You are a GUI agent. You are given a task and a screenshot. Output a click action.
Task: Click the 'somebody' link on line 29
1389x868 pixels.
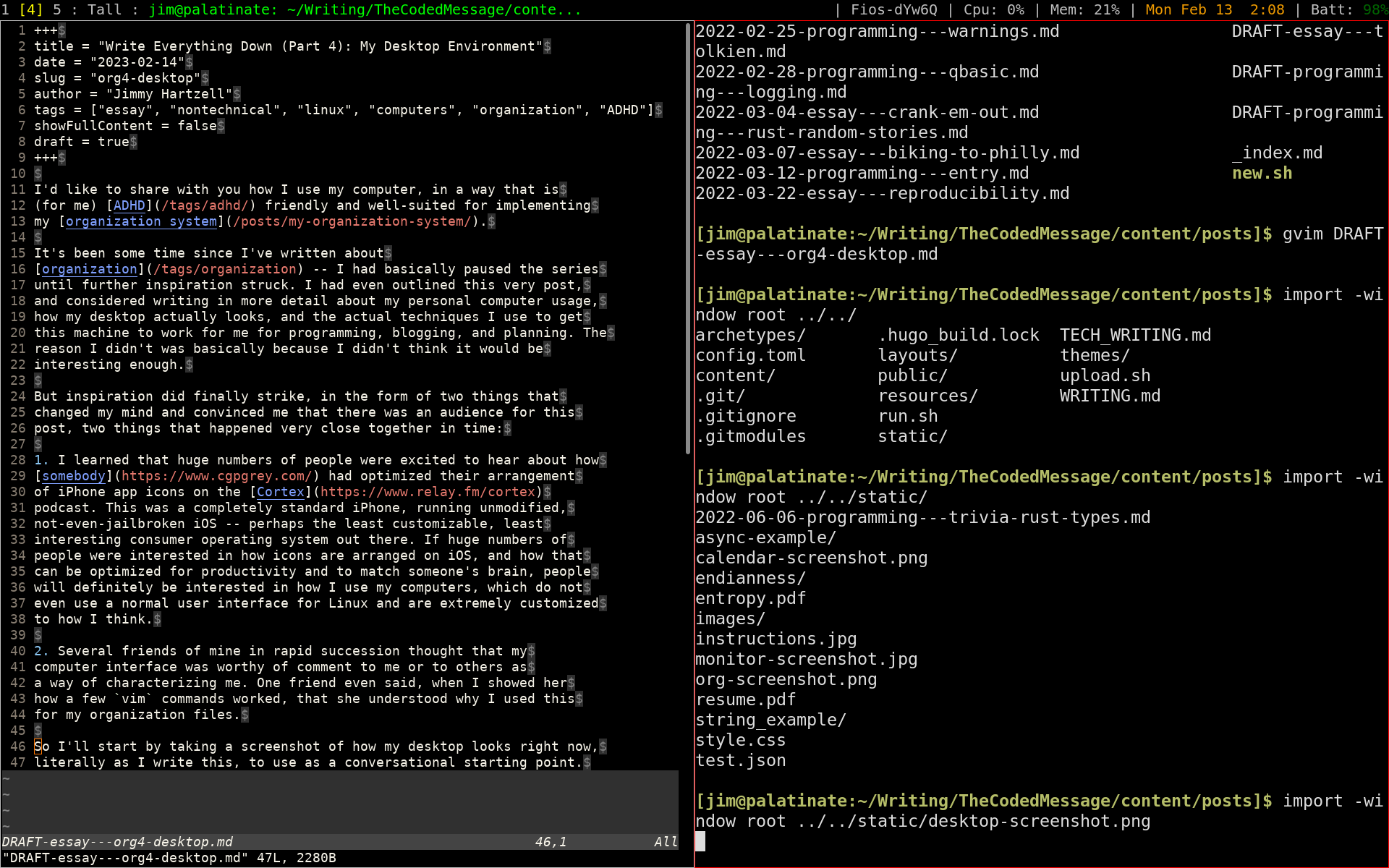pos(74,476)
